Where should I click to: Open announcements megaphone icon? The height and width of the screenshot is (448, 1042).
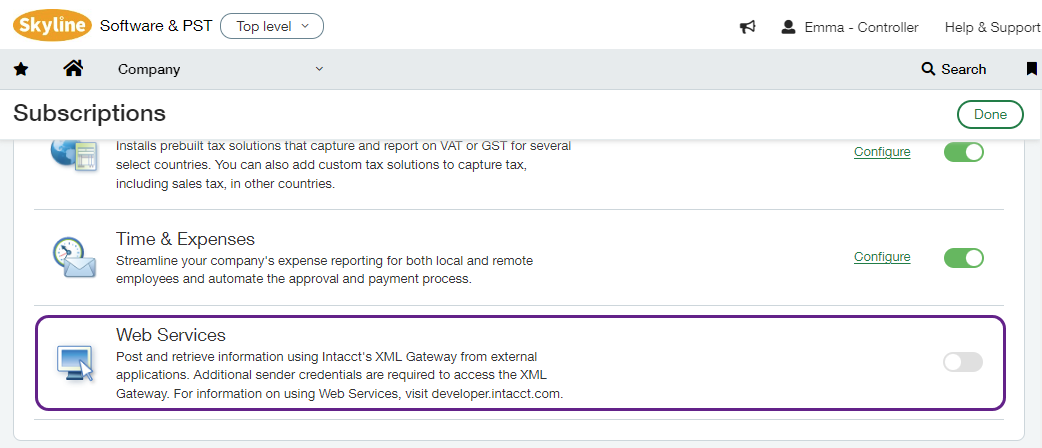tap(747, 27)
